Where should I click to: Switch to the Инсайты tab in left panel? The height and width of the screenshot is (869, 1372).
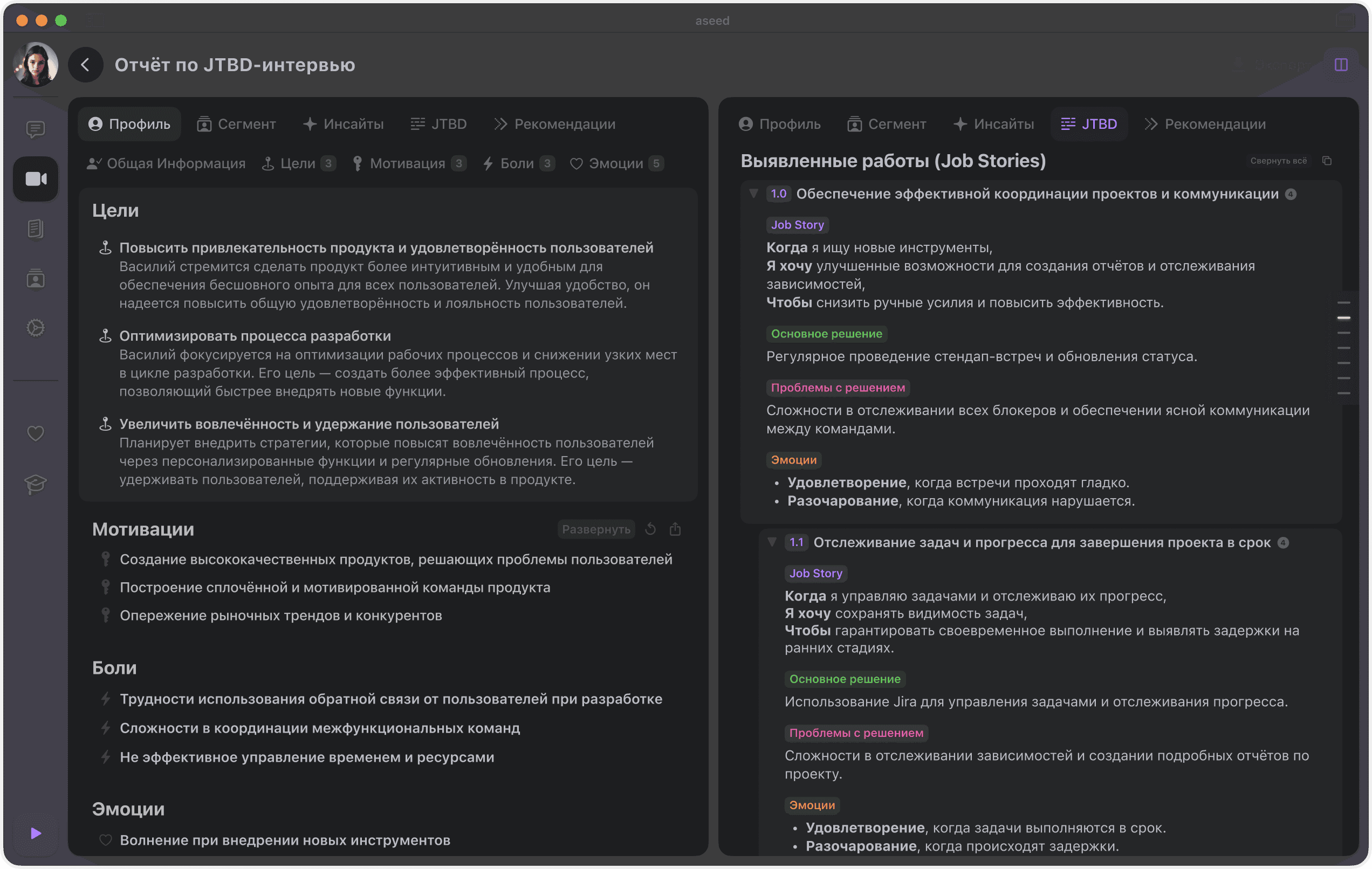coord(343,124)
